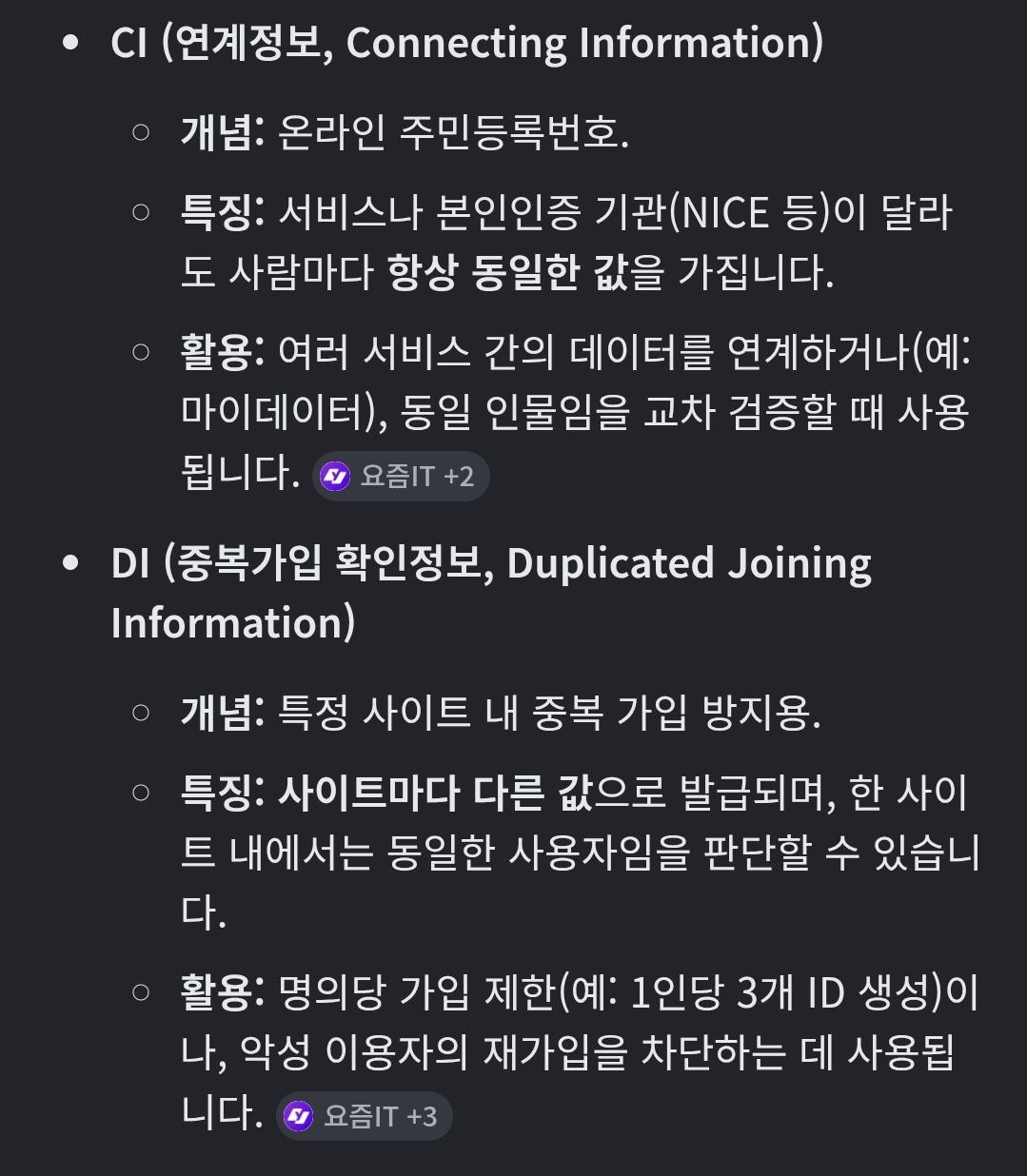Click the text 1인당 3개 ID 생성
1027x1176 pixels.
click(783, 992)
